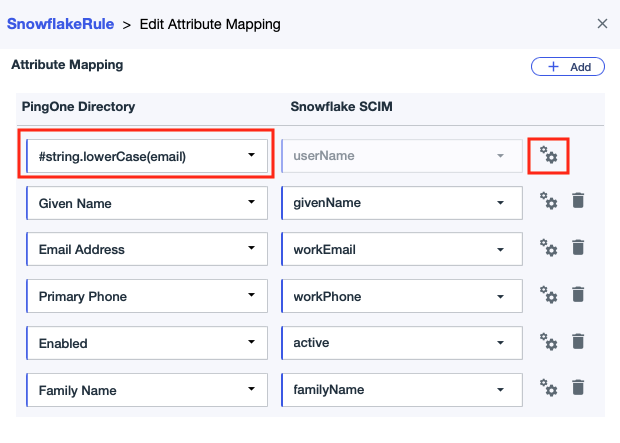Delete the active attribute mapping

pos(578,342)
